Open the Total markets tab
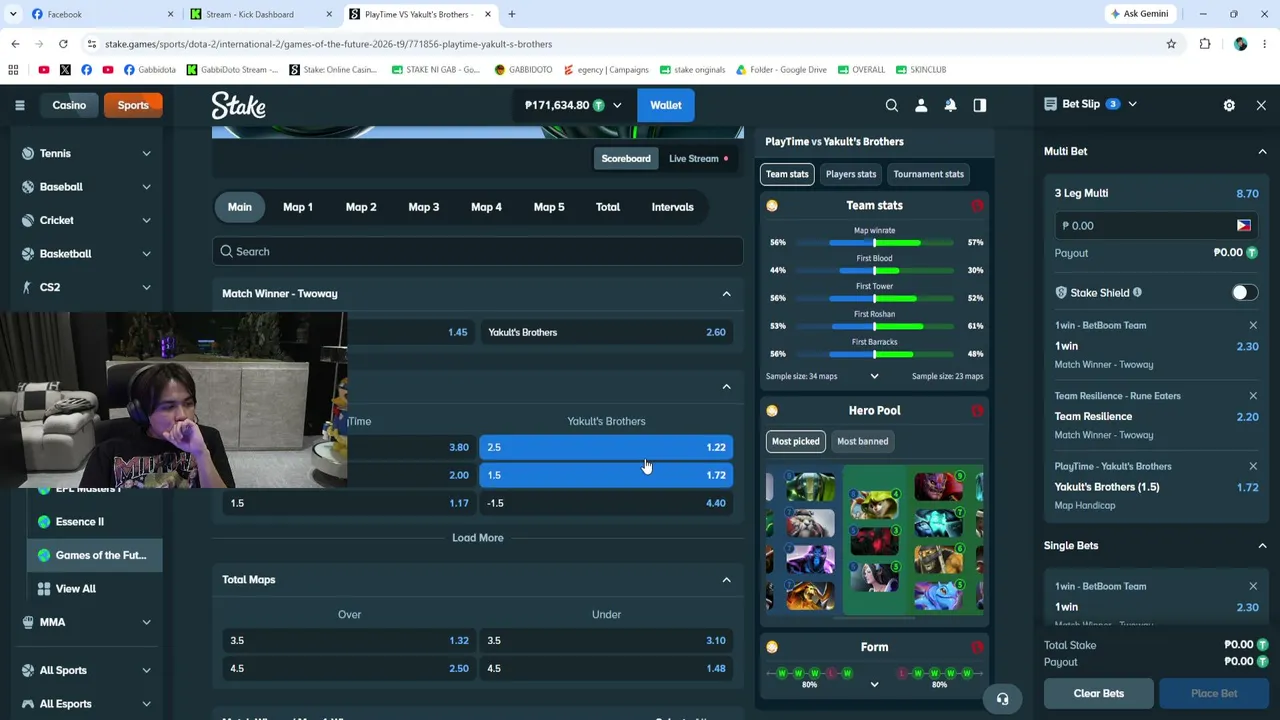Image resolution: width=1280 pixels, height=720 pixels. pyautogui.click(x=608, y=207)
